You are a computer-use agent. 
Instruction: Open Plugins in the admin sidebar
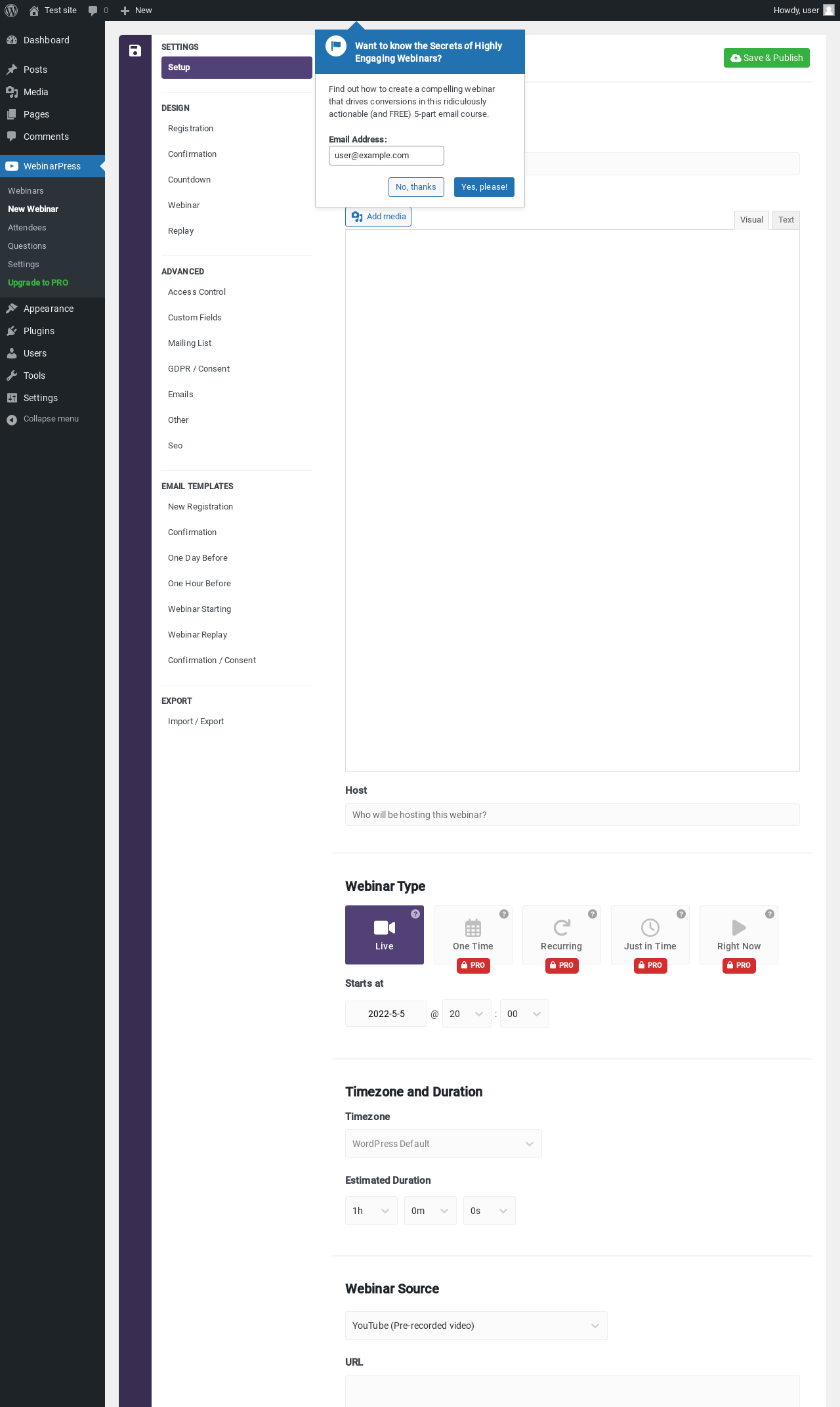[52, 331]
